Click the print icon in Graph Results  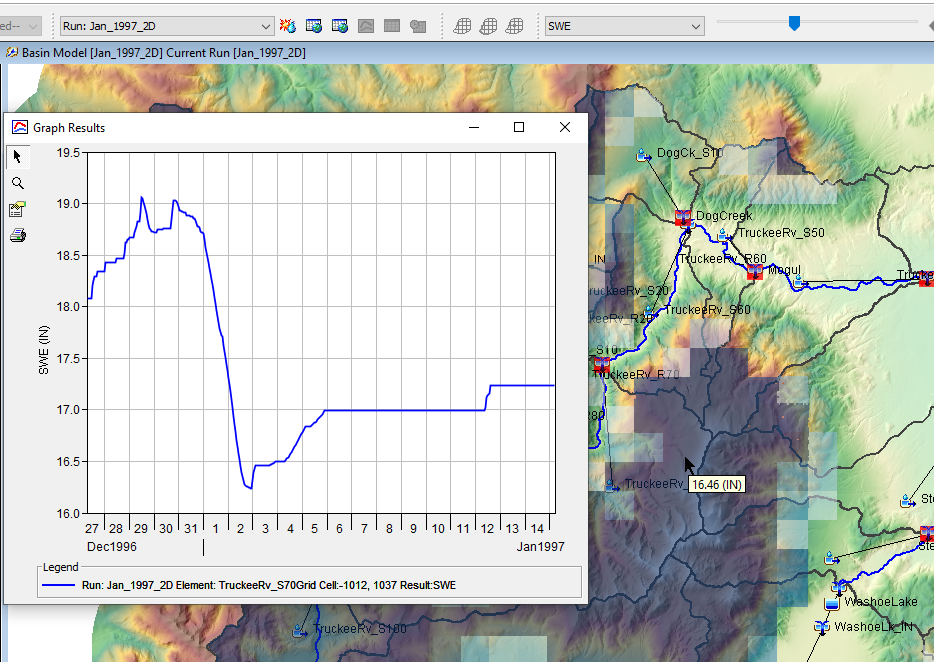[x=18, y=235]
